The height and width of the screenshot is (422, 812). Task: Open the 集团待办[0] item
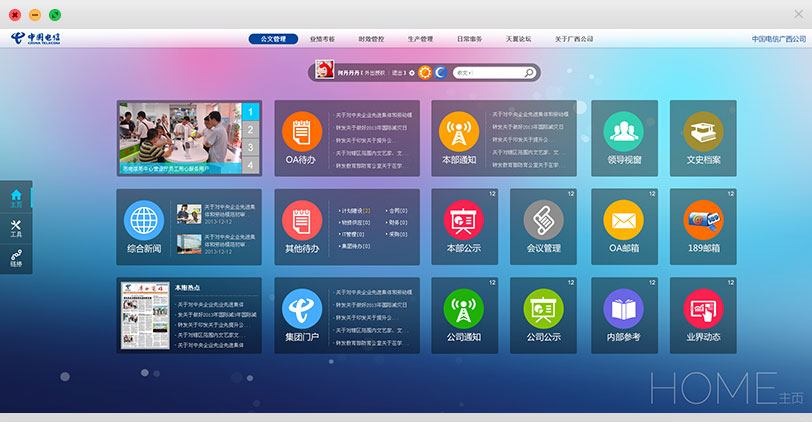[x=355, y=246]
